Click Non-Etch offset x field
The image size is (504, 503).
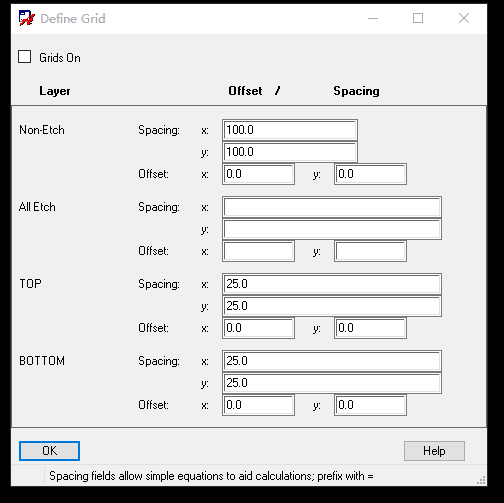(x=258, y=174)
